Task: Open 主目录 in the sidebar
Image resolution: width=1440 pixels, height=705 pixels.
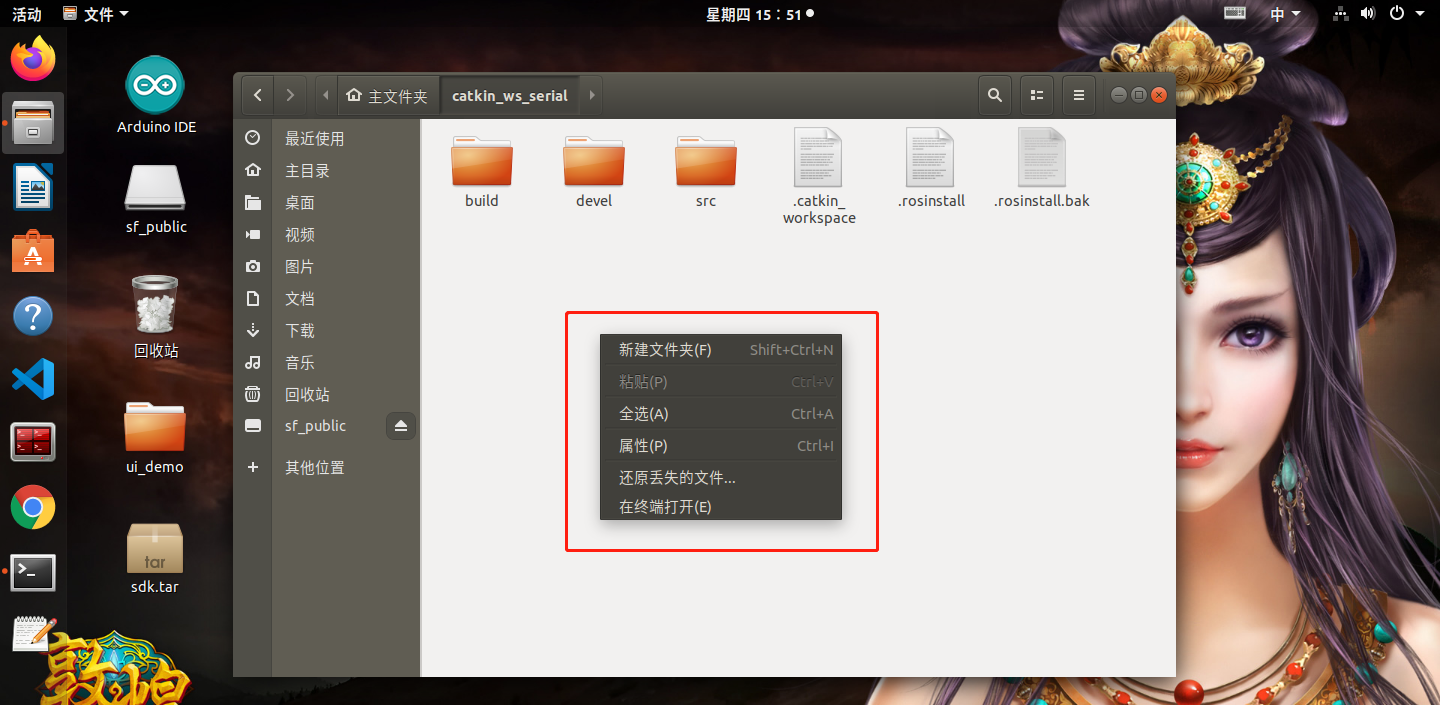Action: pyautogui.click(x=327, y=170)
